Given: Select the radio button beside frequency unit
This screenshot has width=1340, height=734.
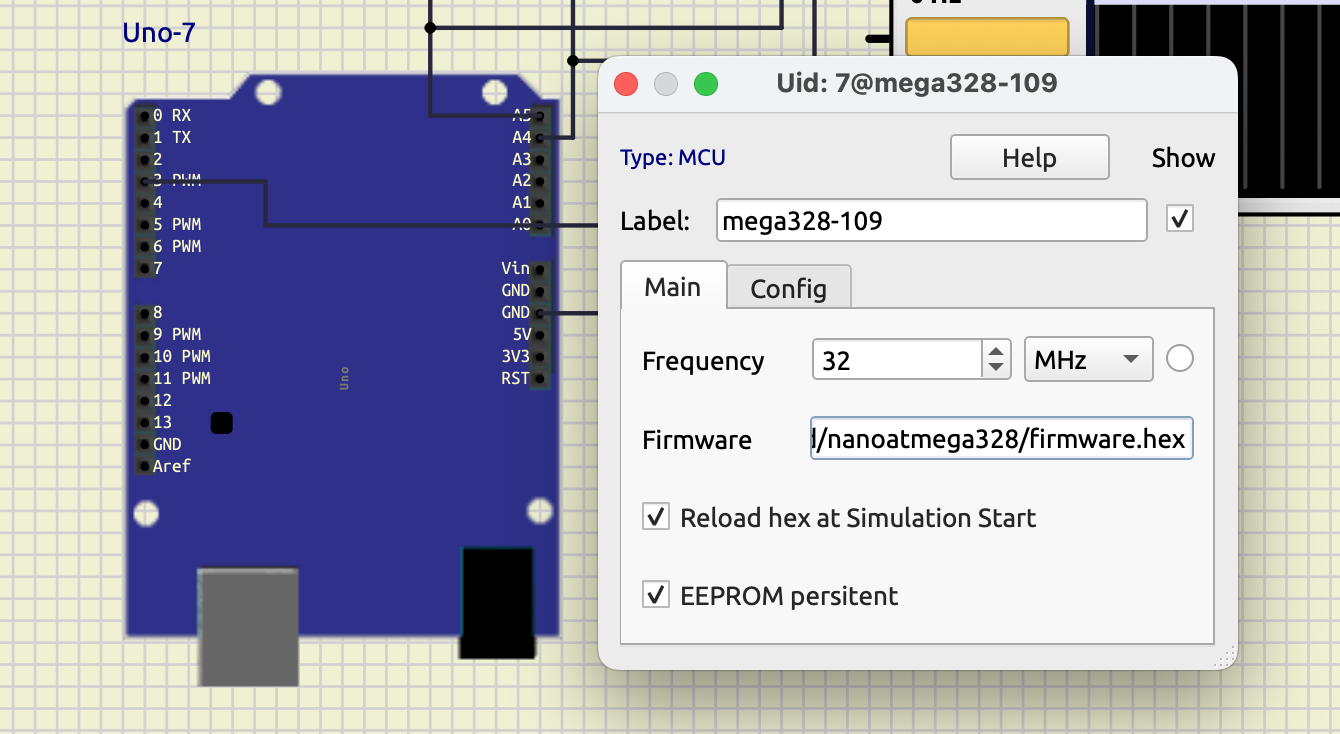Looking at the screenshot, I should tap(1180, 359).
